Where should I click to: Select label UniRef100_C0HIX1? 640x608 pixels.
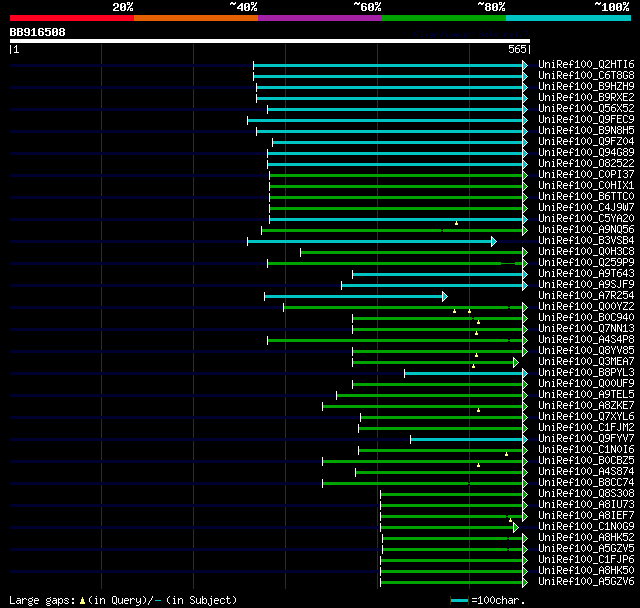pyautogui.click(x=586, y=186)
